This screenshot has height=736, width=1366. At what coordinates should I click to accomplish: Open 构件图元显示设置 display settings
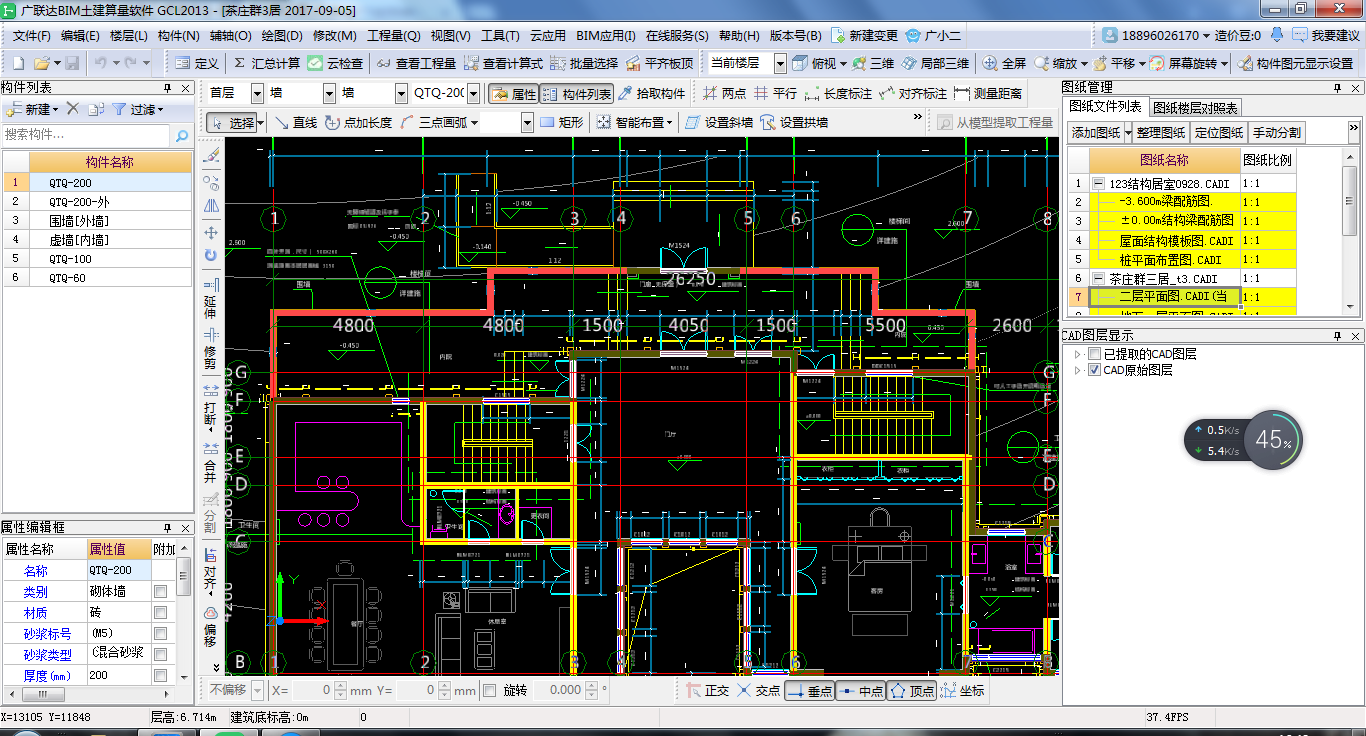[1296, 63]
